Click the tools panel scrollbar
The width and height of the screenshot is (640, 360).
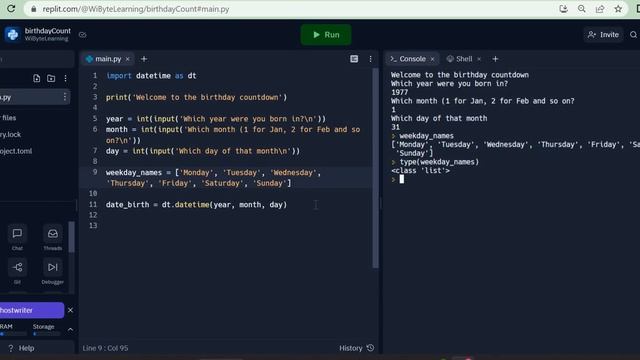point(72,237)
